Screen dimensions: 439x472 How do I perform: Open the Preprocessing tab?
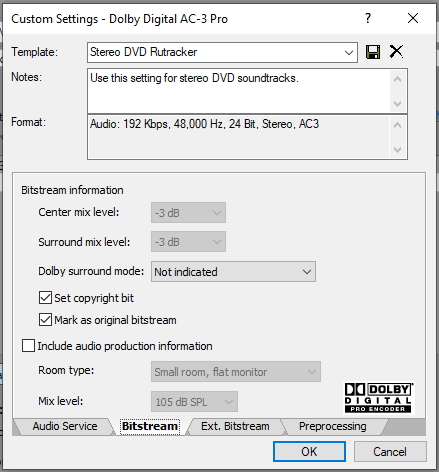[332, 426]
